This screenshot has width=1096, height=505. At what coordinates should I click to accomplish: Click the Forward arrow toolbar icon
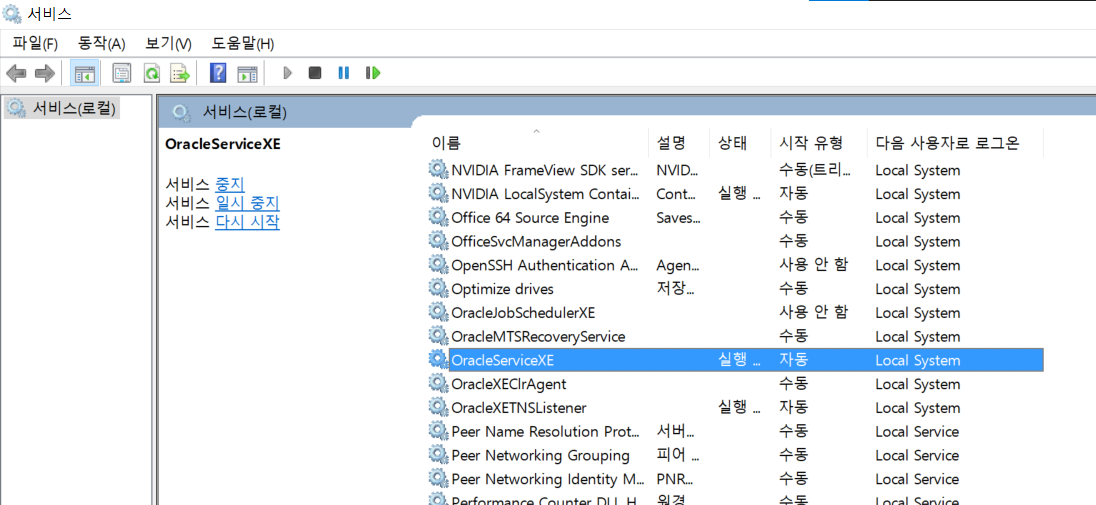point(45,73)
